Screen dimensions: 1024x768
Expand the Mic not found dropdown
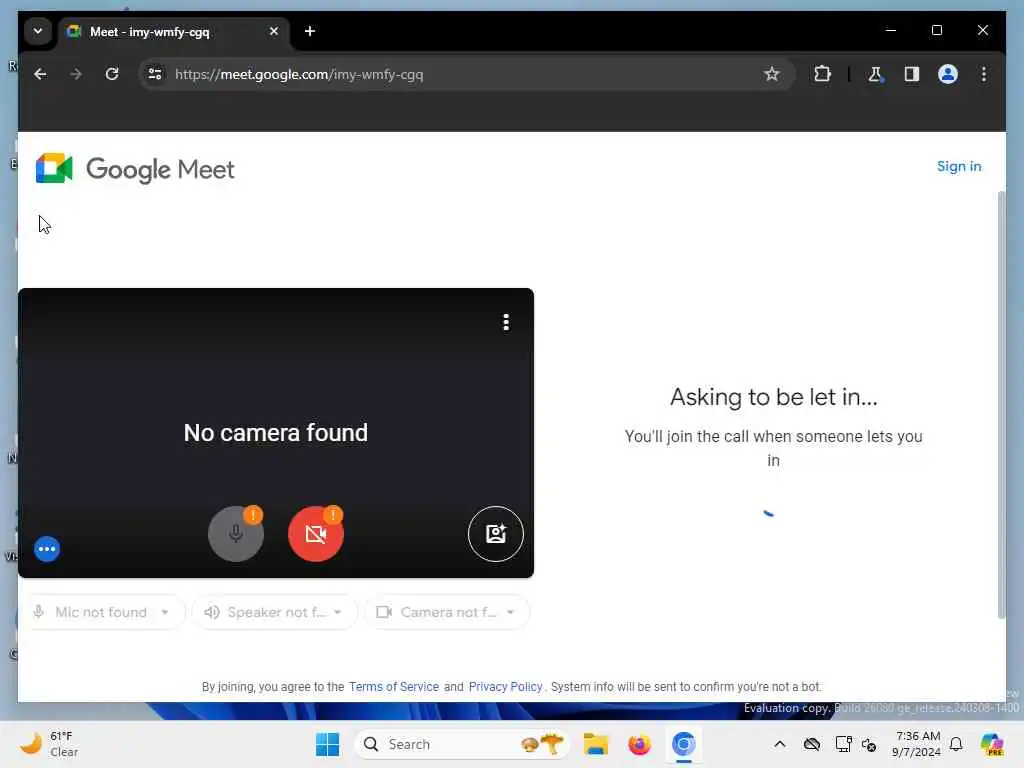click(103, 612)
